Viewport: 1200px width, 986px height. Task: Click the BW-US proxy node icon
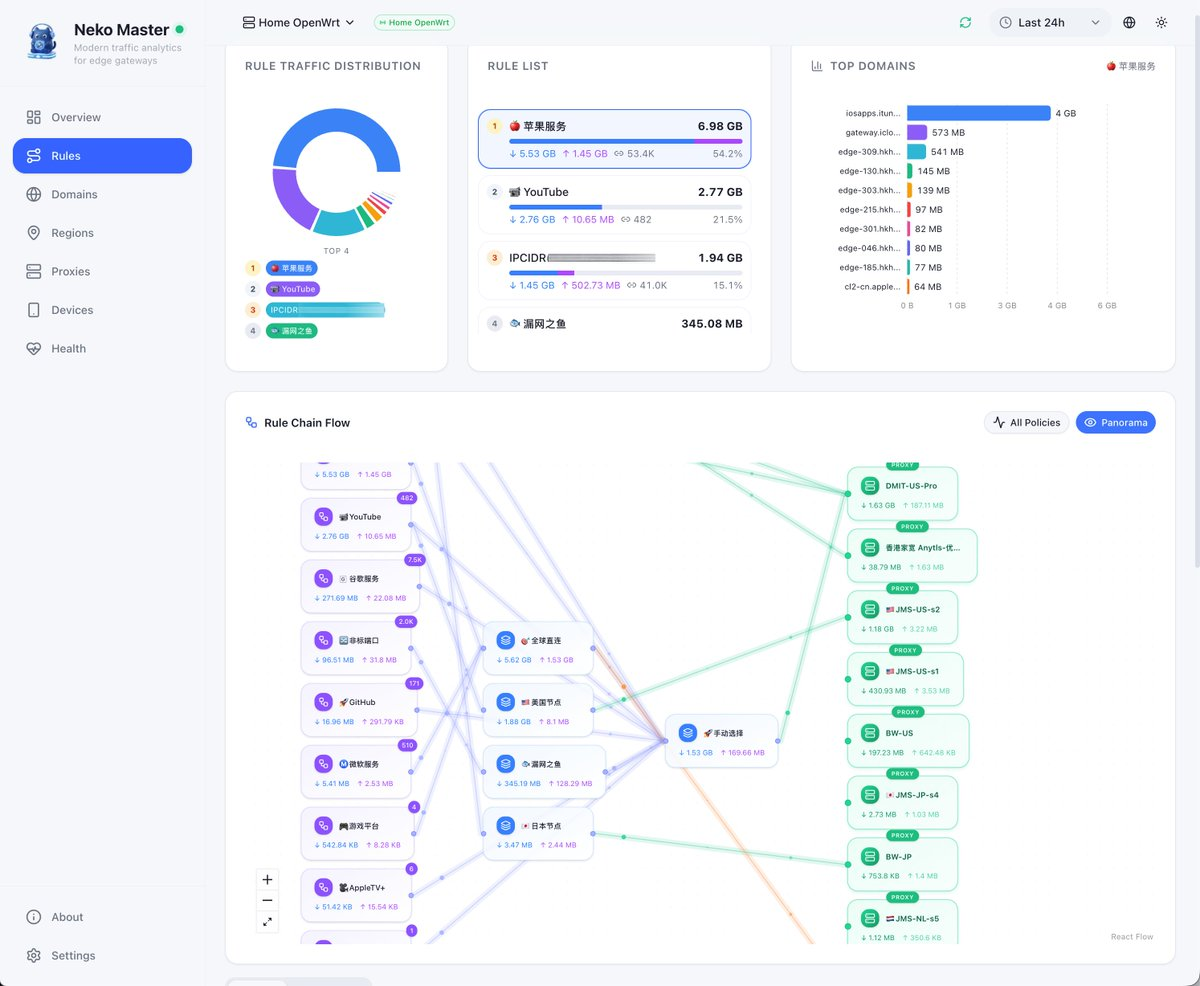coord(869,733)
